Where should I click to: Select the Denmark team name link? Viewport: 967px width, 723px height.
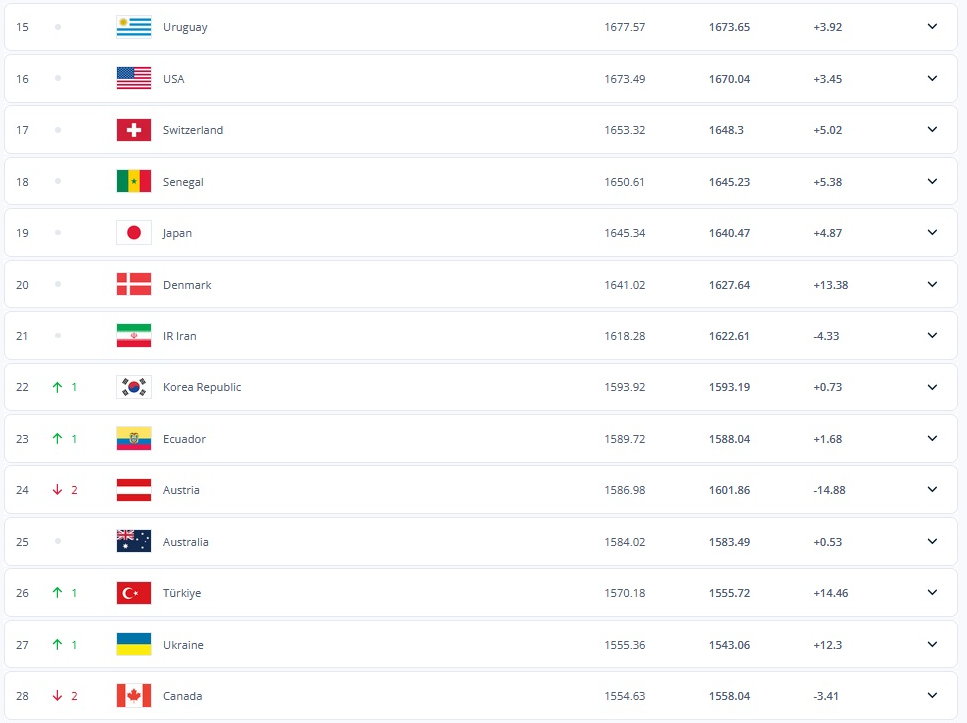[x=187, y=285]
